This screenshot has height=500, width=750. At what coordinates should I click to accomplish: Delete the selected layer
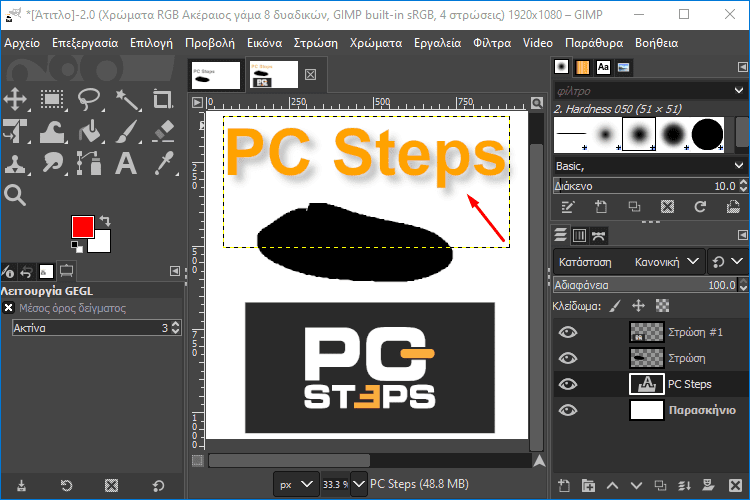tap(735, 486)
